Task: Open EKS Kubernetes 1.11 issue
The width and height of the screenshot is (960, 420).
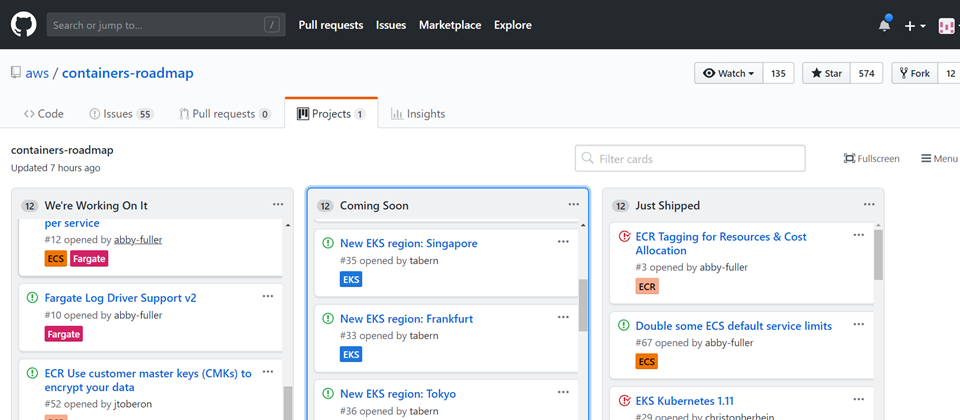Action: point(684,402)
